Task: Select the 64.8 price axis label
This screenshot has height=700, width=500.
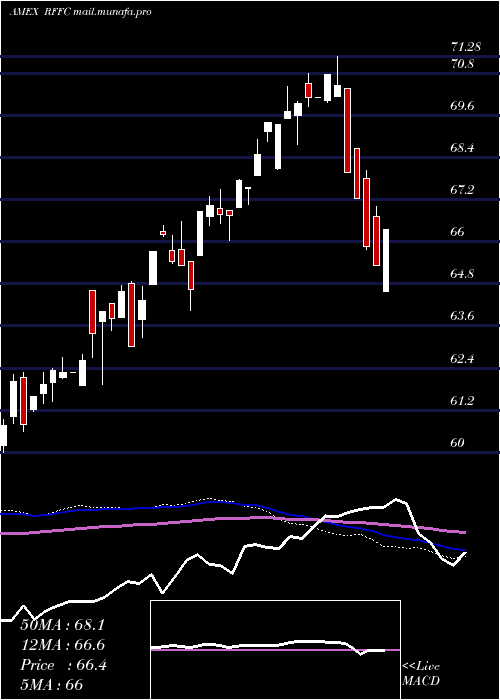Action: click(x=462, y=274)
